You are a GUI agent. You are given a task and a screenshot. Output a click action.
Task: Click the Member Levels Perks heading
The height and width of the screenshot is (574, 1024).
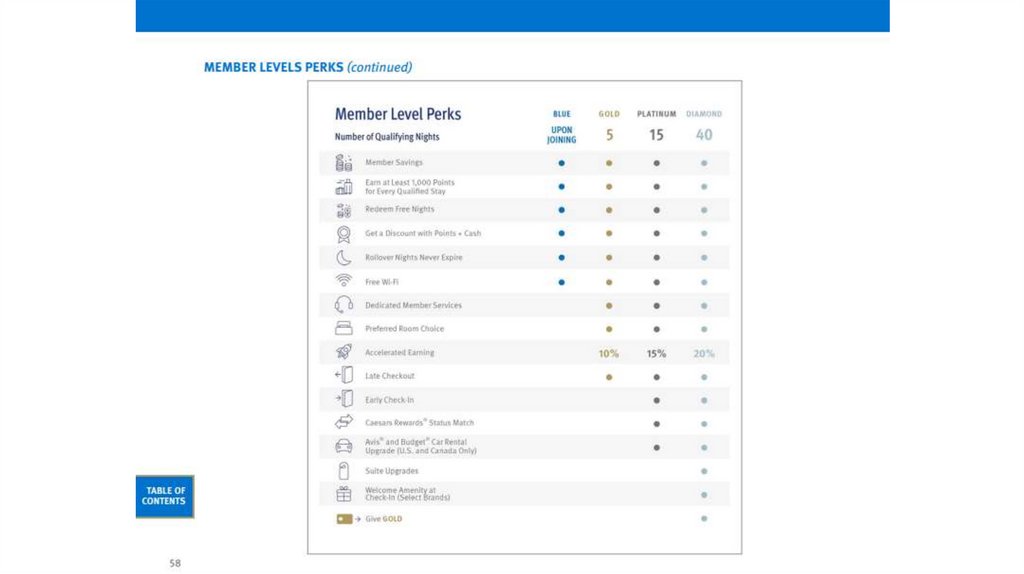[x=307, y=68]
